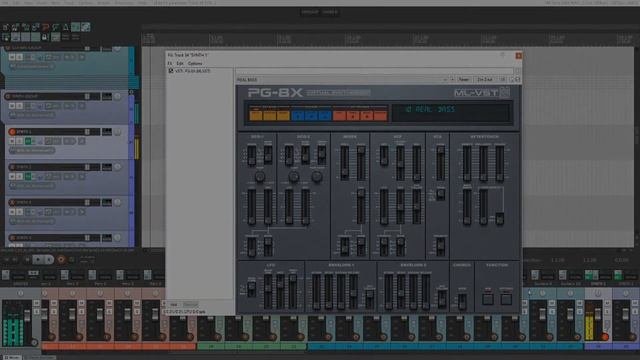Mute the SYNTH 1 track
Image resolution: width=640 pixels, height=360 pixels.
coord(12,141)
